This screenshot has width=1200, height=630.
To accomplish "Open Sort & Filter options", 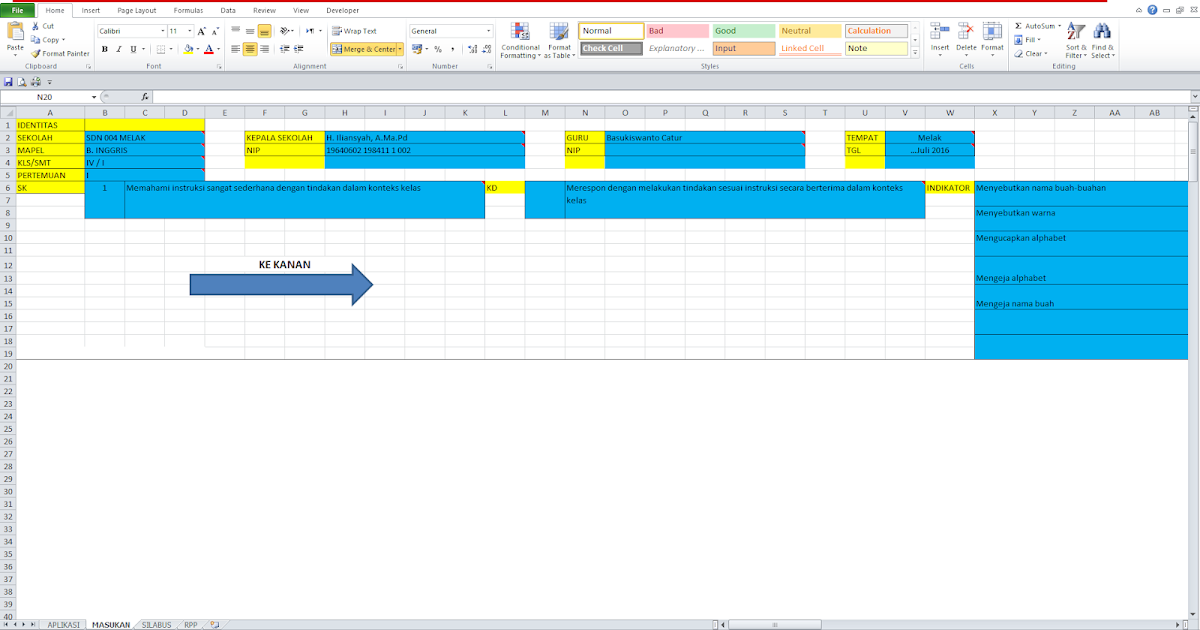I will [x=1076, y=40].
